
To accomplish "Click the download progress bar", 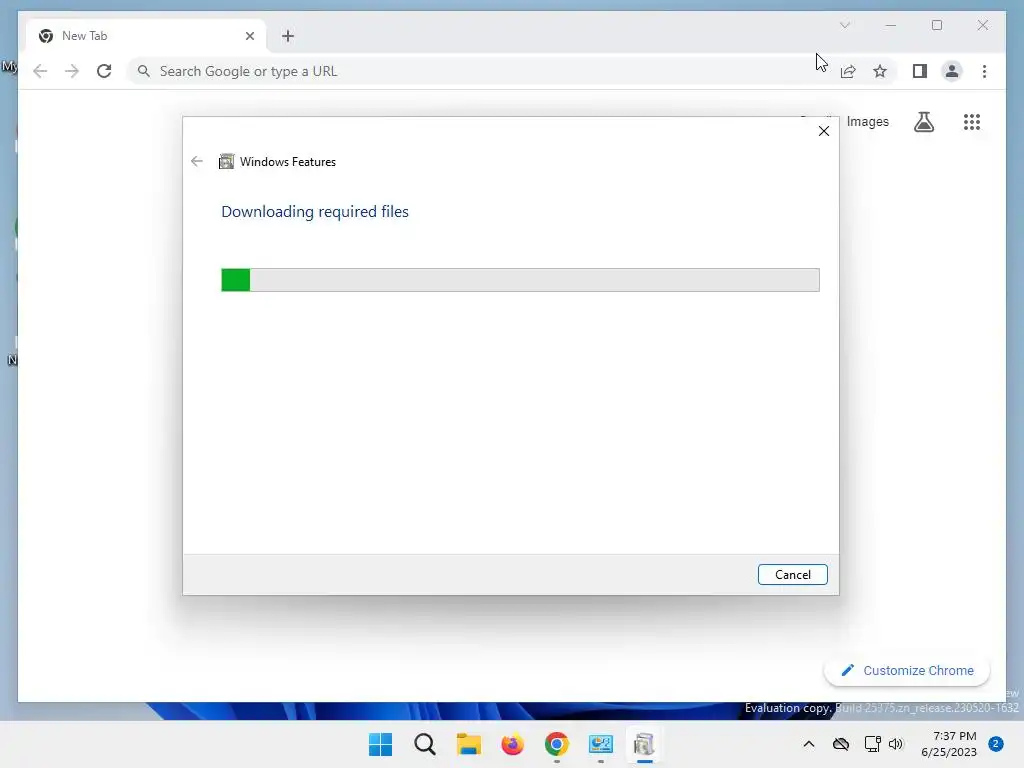I will 520,280.
